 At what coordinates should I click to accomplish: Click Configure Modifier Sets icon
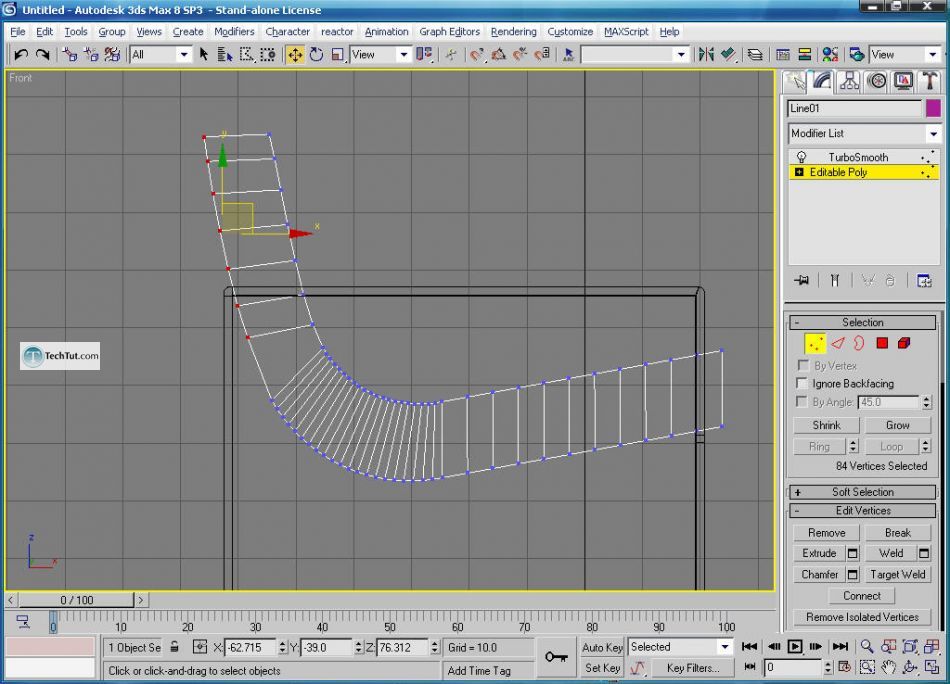click(924, 281)
